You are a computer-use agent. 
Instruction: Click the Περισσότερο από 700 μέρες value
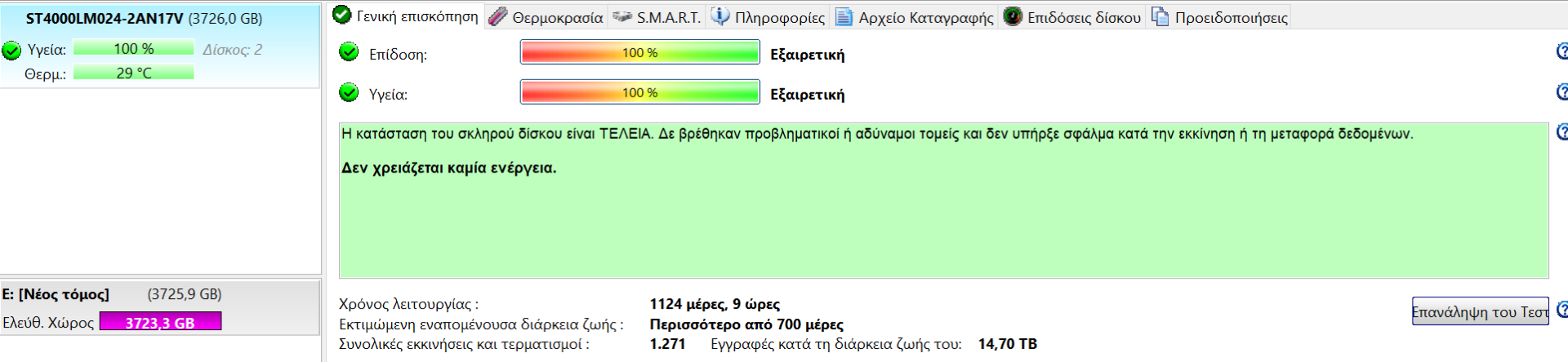point(746,324)
